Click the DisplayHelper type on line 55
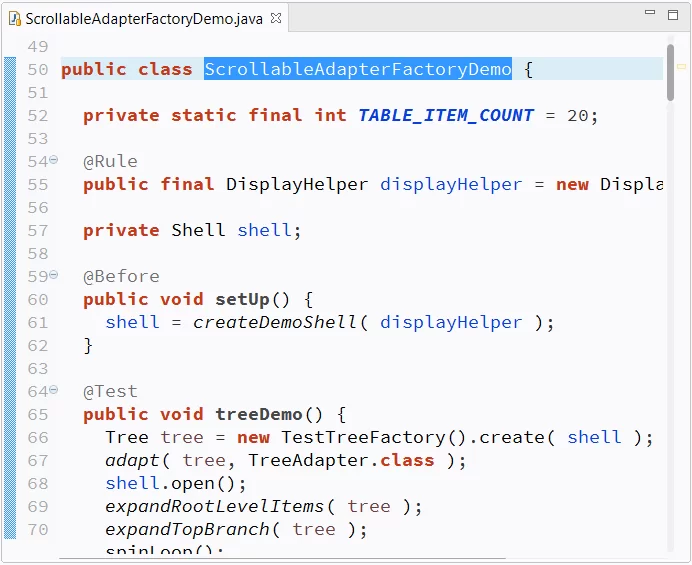692x565 pixels. tap(297, 185)
